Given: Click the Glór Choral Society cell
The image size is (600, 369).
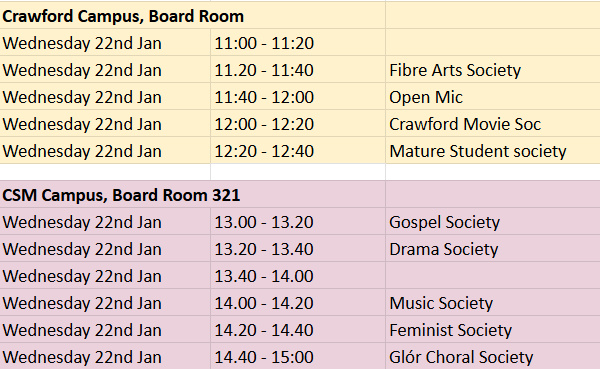Looking at the screenshot, I should click(x=493, y=356).
